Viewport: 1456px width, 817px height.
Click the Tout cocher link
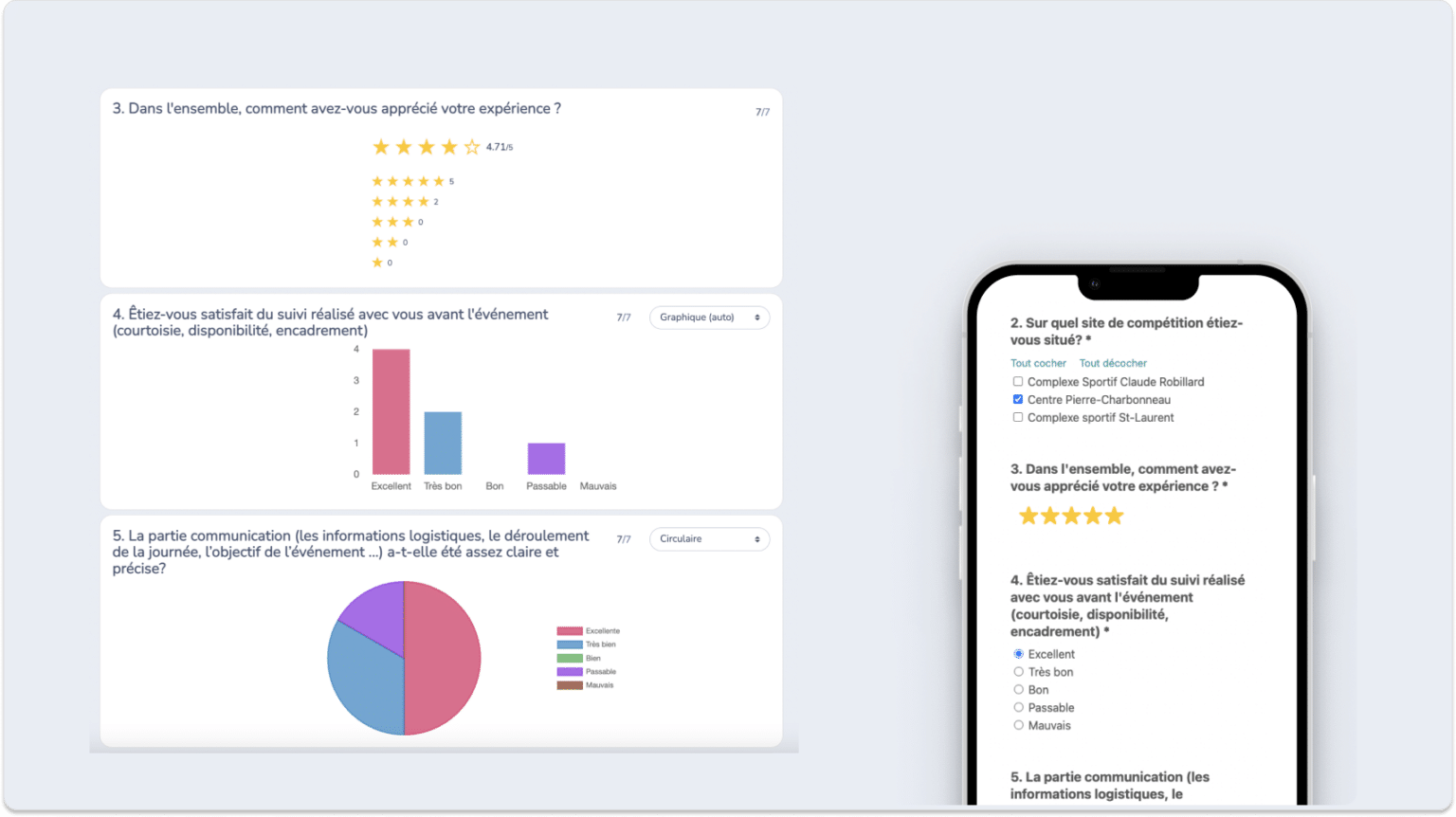tap(1038, 363)
